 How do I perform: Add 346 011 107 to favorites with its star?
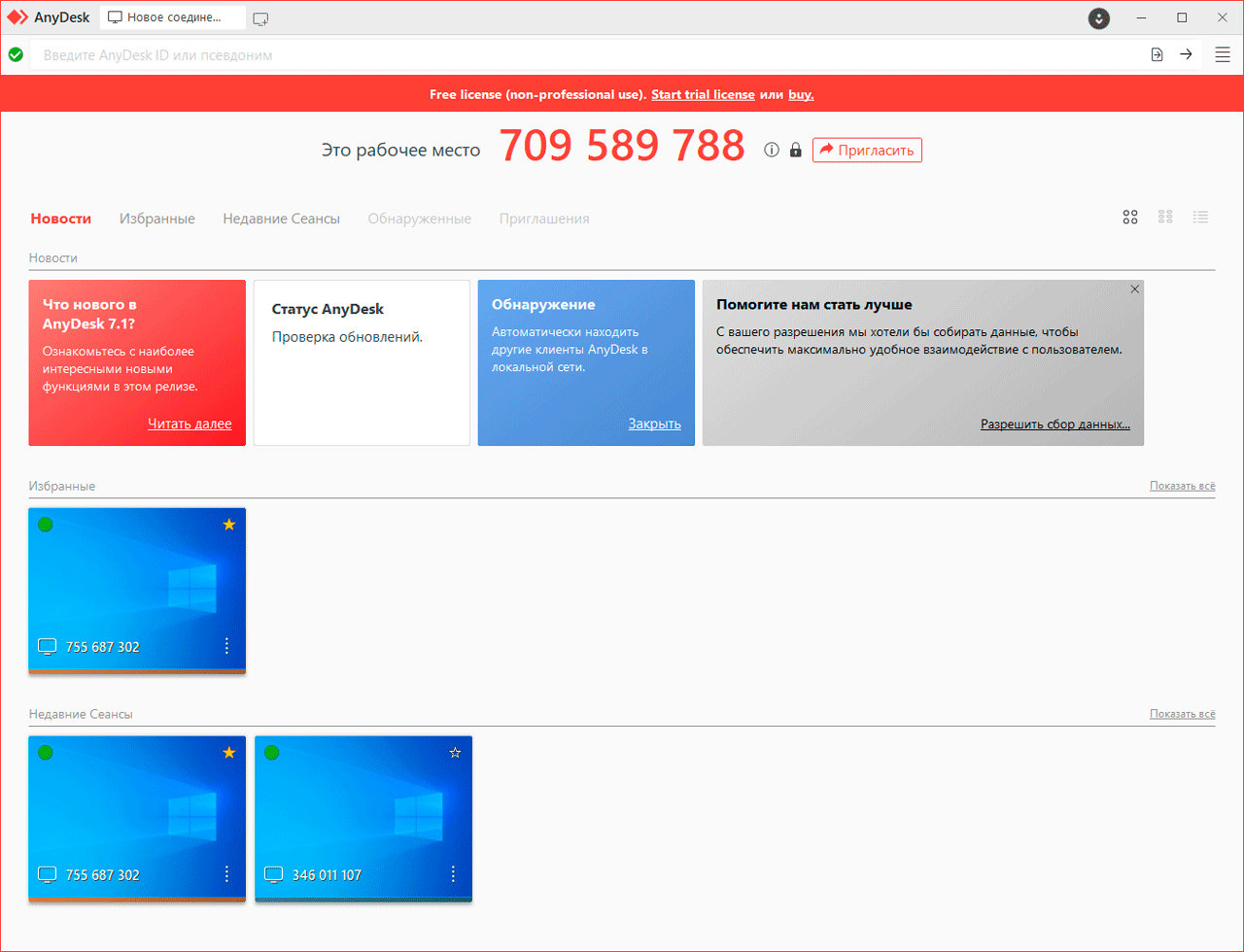455,752
